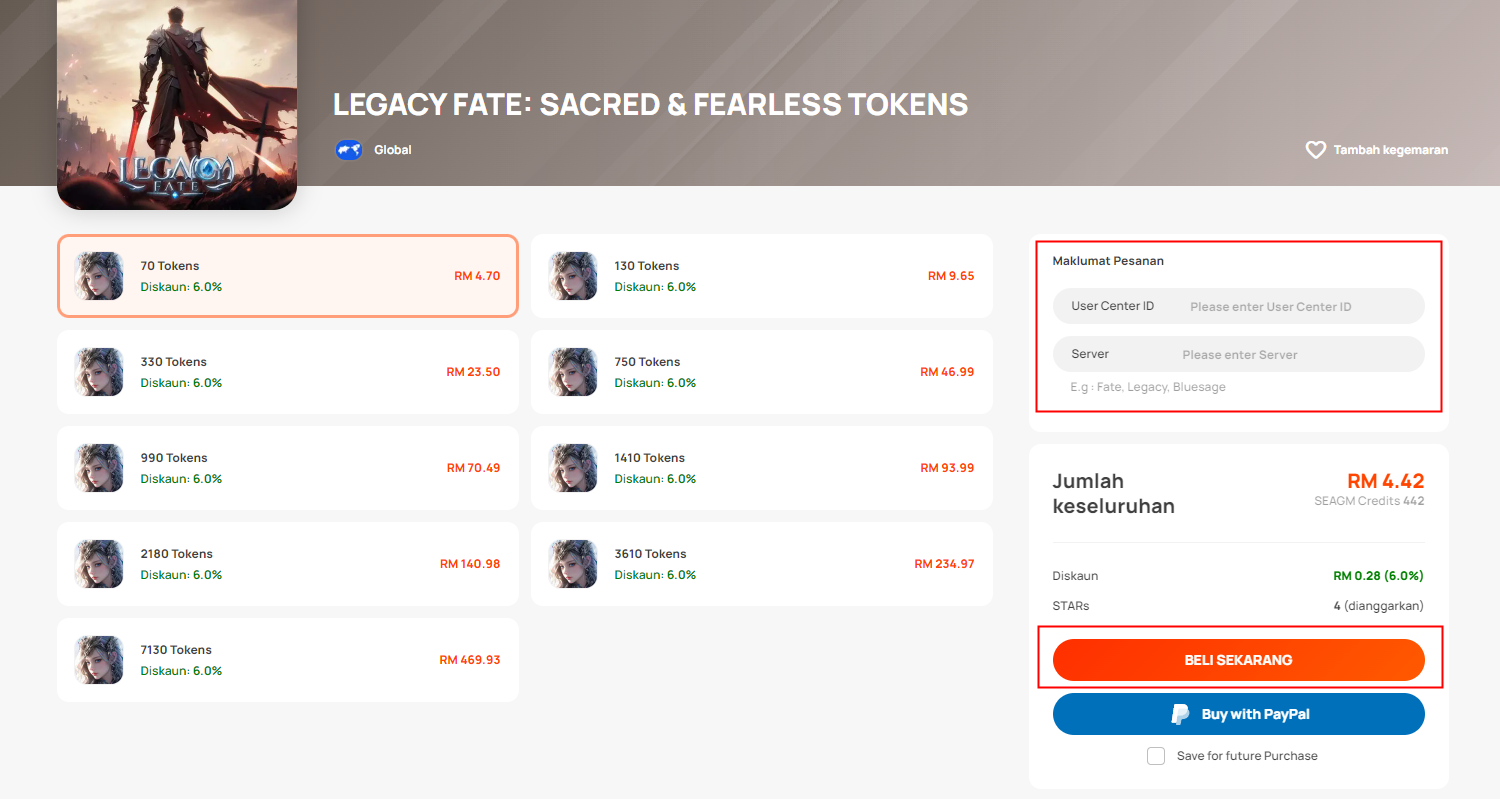Click the 7130 Tokens character icon
Screen dimensions: 1500x799
[x=99, y=660]
